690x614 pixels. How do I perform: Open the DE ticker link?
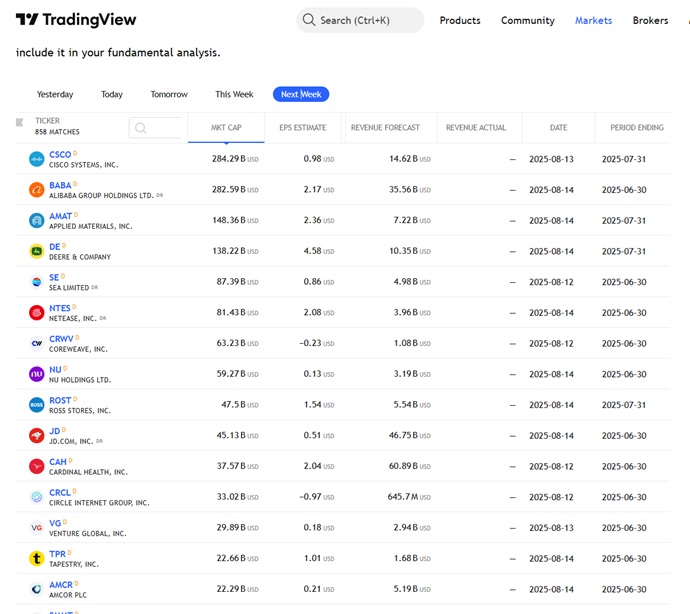pyautogui.click(x=55, y=247)
